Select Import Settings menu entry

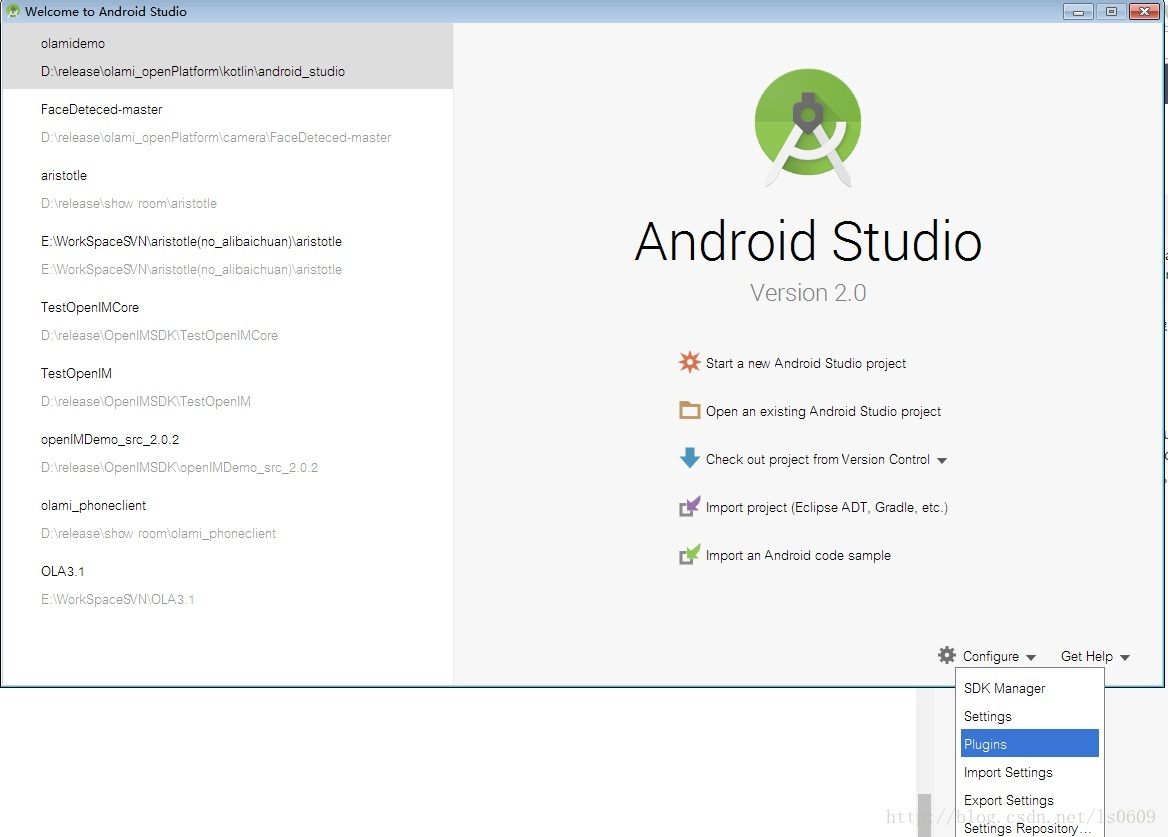click(x=1029, y=772)
